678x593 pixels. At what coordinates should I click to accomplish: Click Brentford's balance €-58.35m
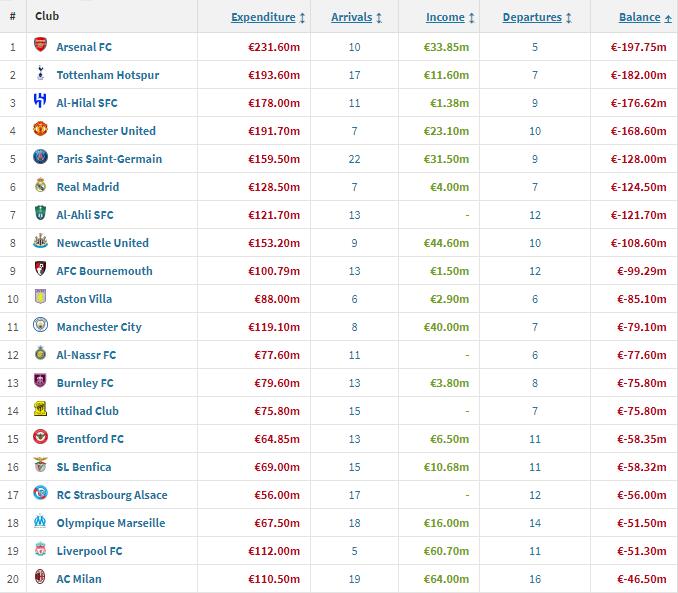pos(642,439)
